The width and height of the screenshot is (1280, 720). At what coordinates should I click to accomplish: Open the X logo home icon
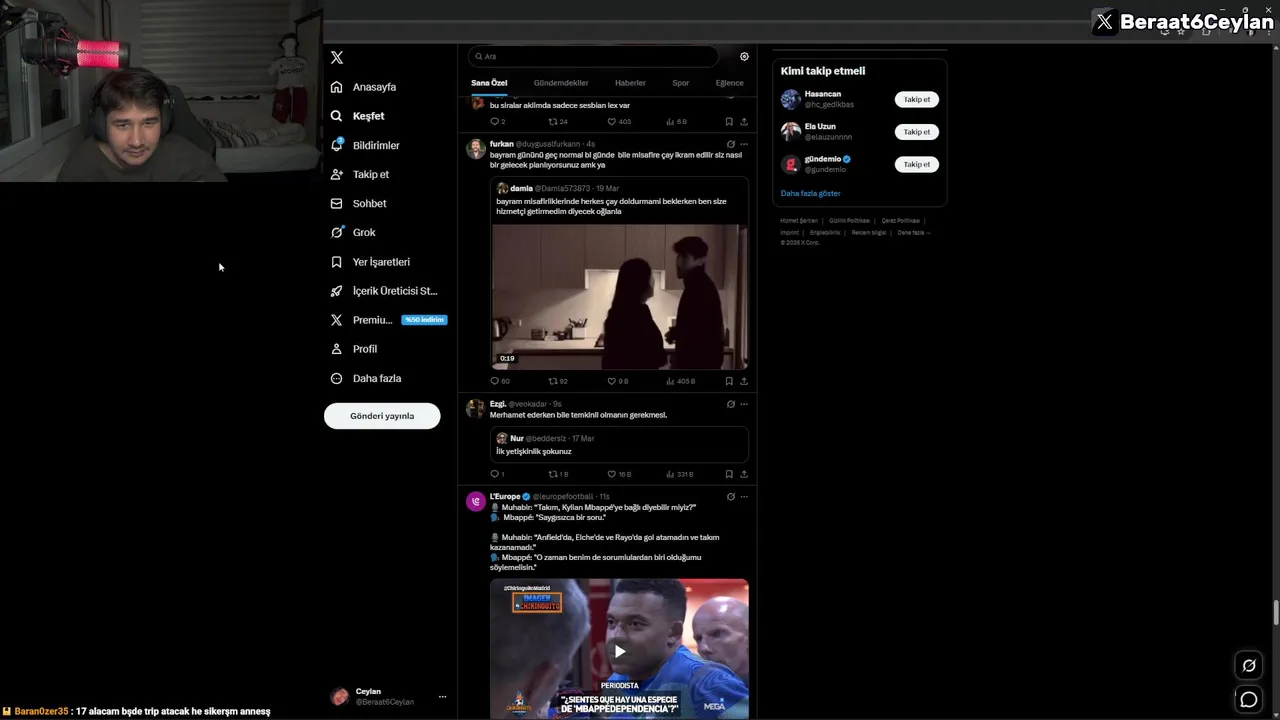point(337,58)
